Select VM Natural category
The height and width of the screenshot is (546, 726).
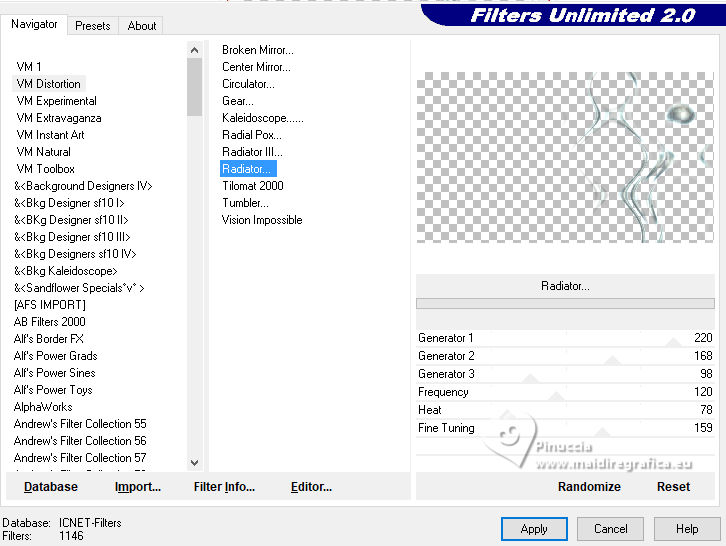(x=44, y=152)
